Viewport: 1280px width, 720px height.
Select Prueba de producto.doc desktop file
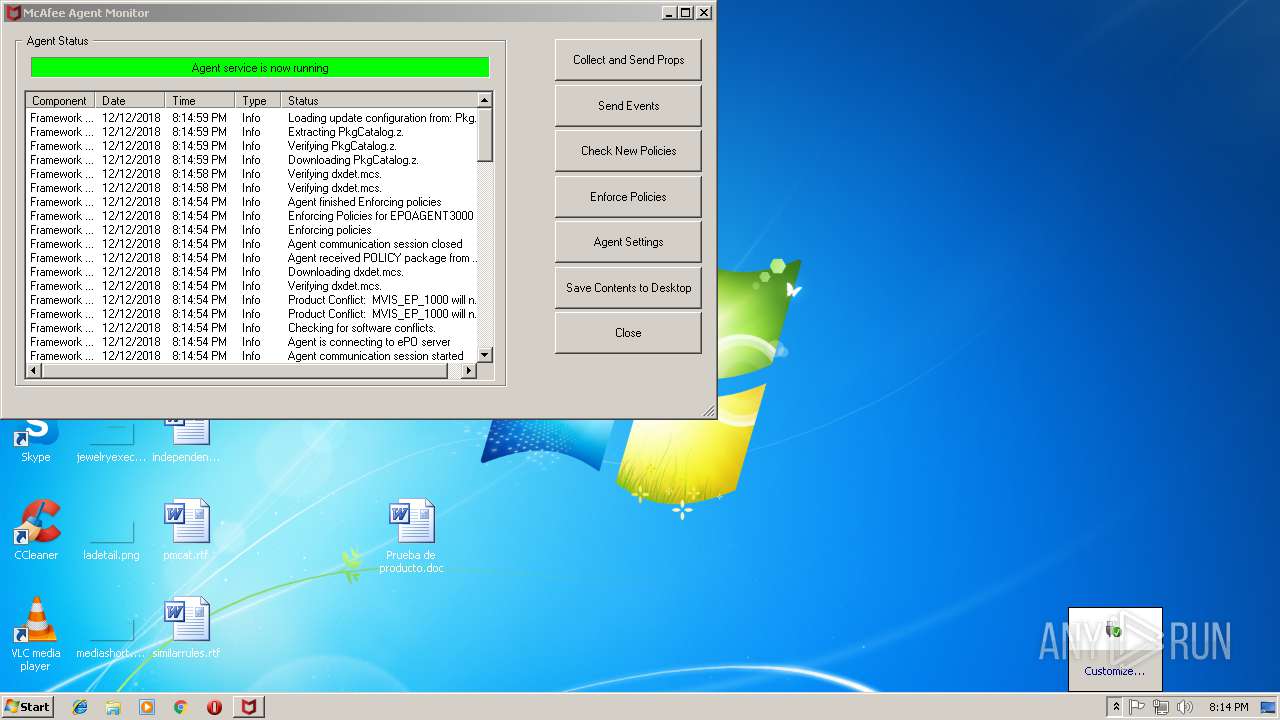click(x=411, y=536)
